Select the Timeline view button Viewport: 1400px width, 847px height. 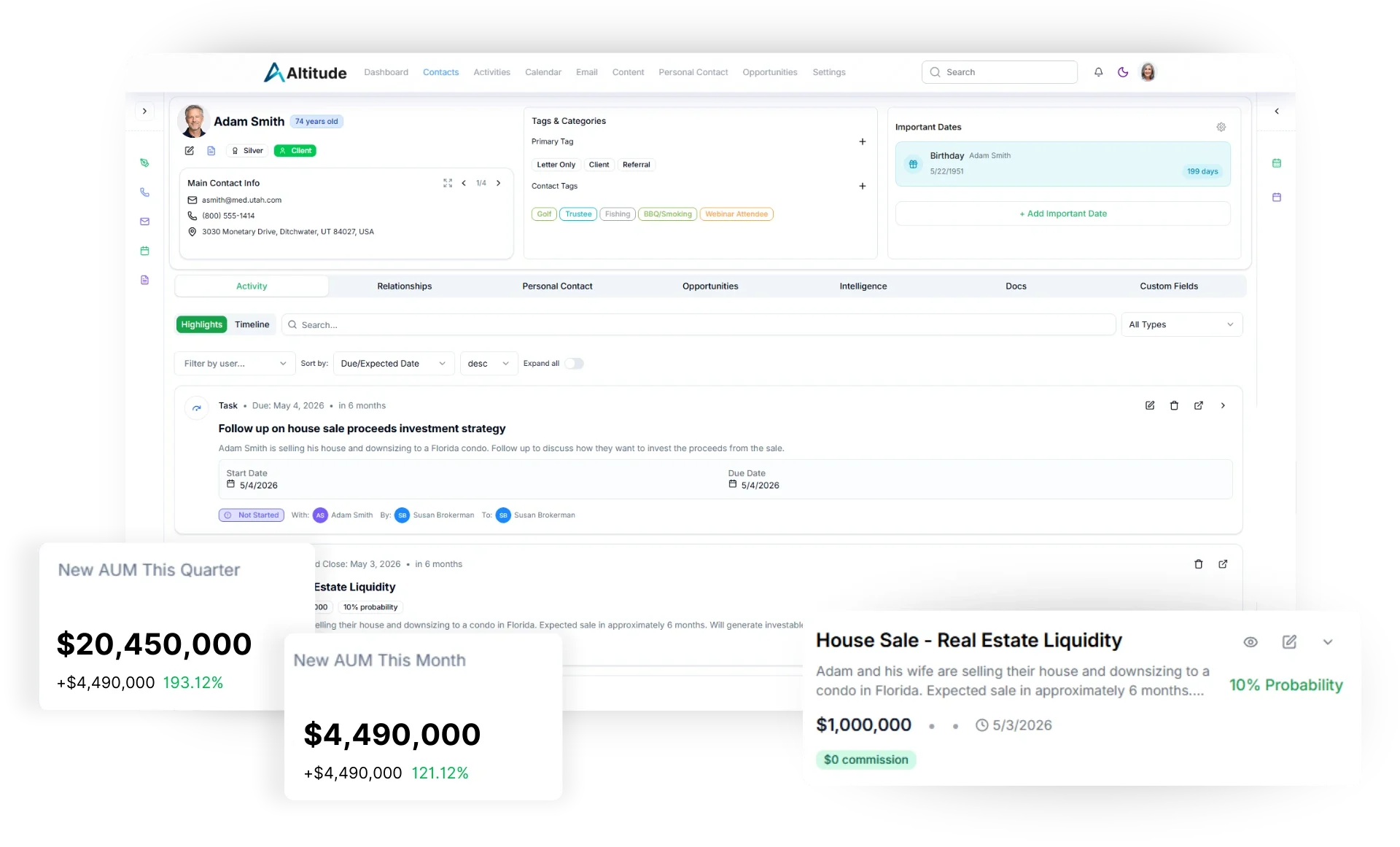[252, 324]
